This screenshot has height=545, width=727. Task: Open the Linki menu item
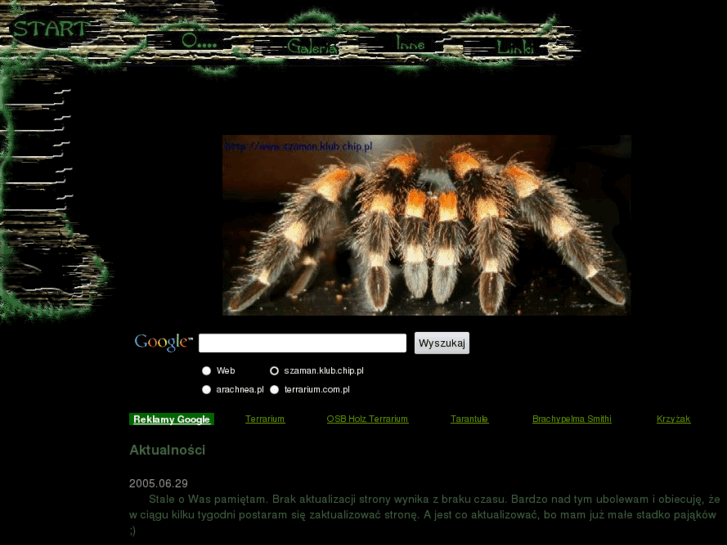click(515, 47)
